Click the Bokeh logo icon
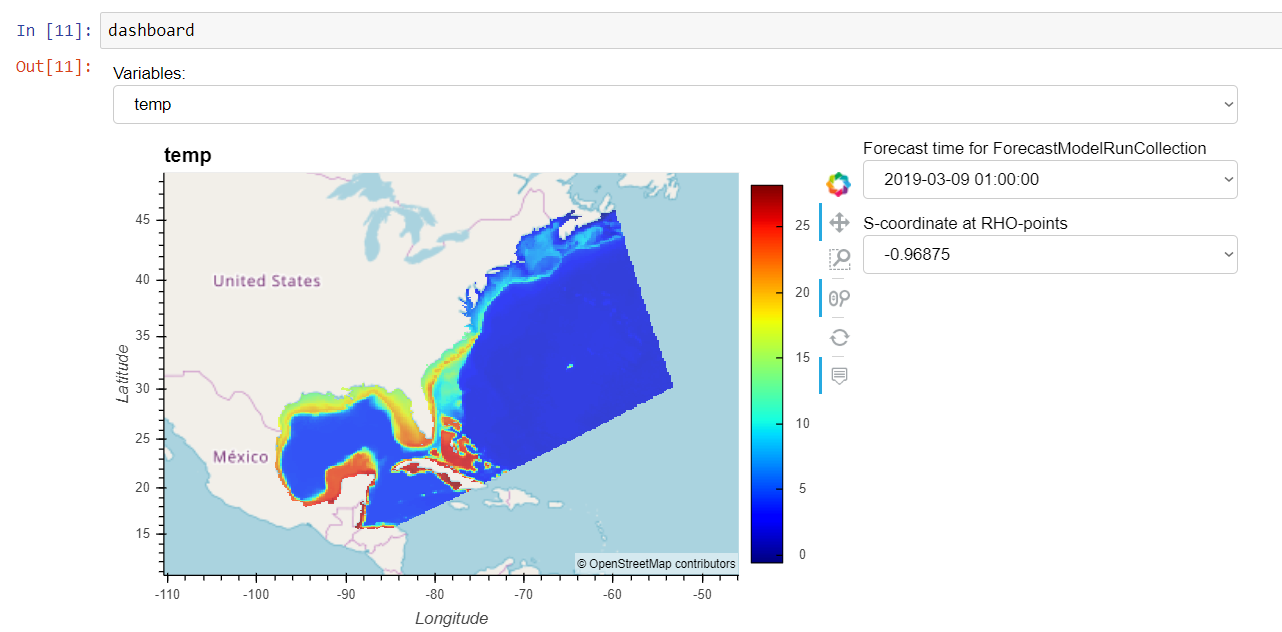 tap(838, 184)
